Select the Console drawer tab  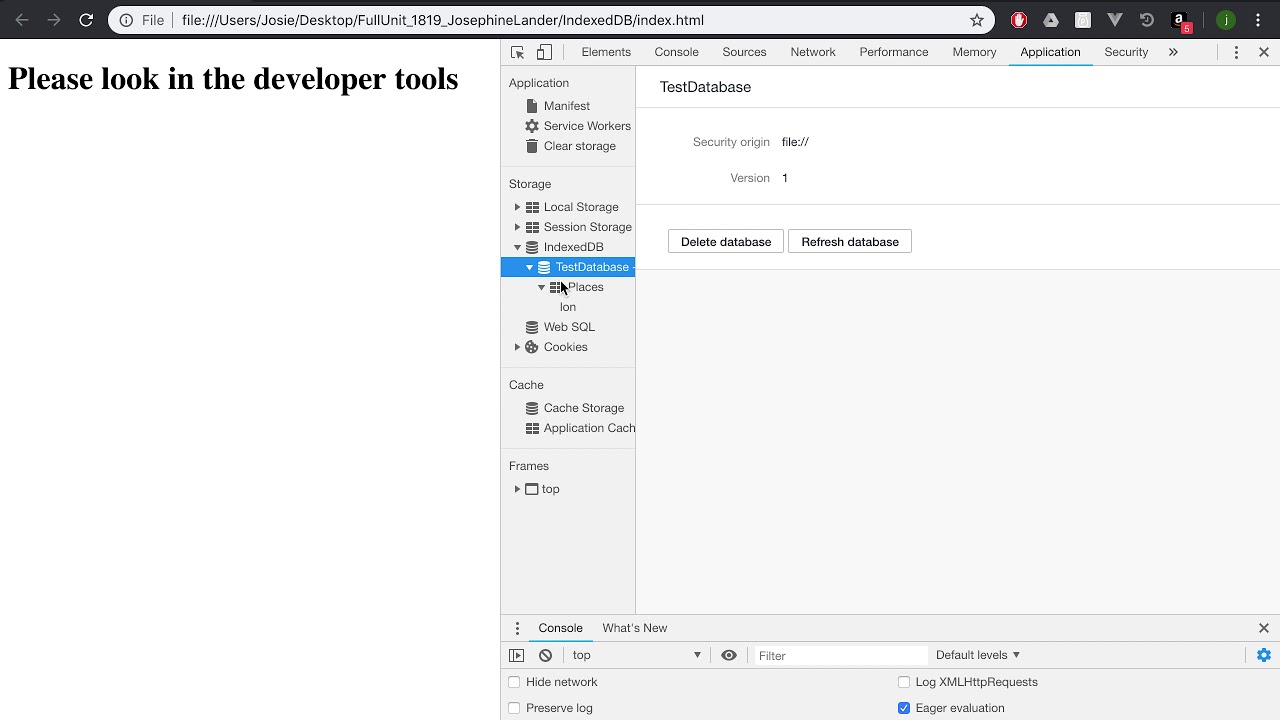pyautogui.click(x=560, y=628)
